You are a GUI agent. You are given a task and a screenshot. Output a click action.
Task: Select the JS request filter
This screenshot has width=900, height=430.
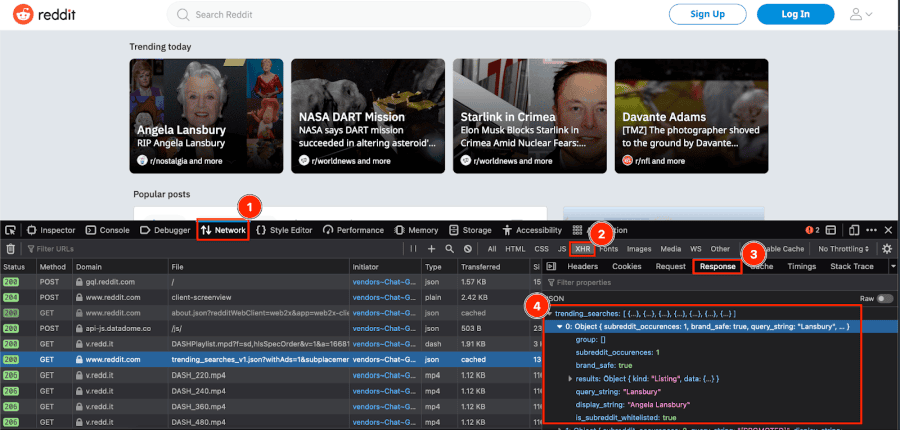[561, 249]
